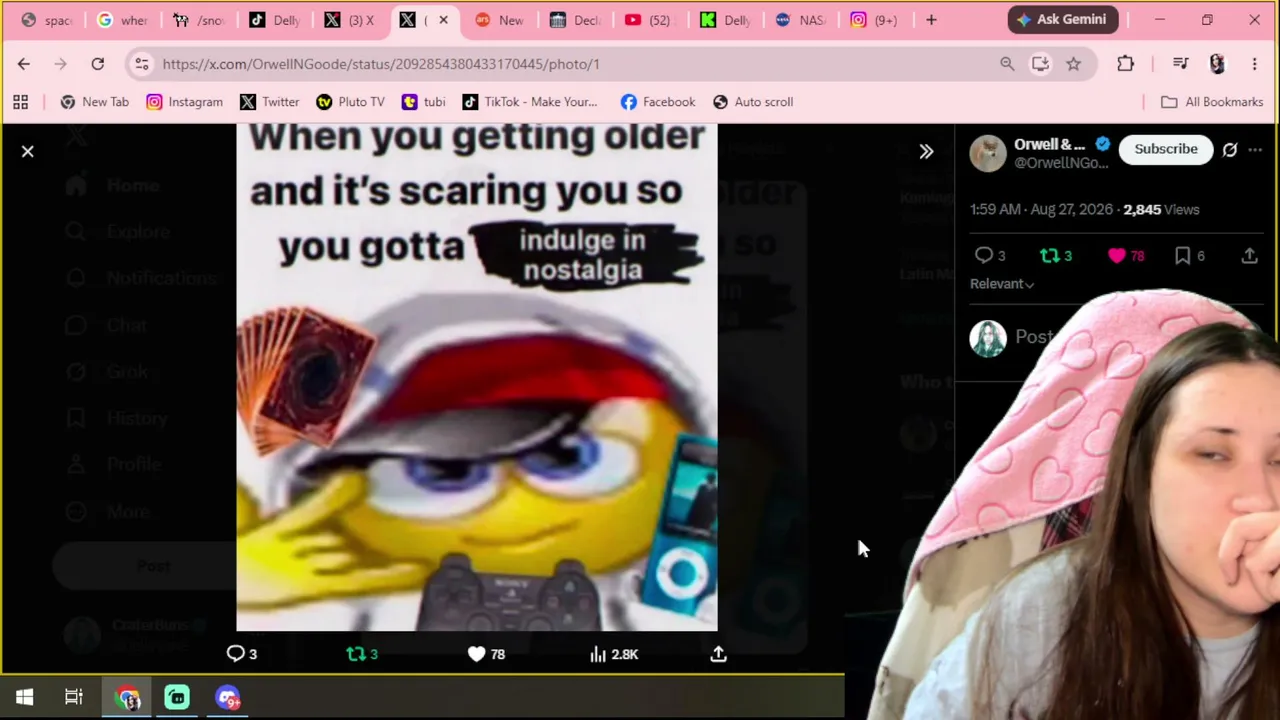This screenshot has width=1280, height=720.
Task: Open the Grok action icon beside Subscribe
Action: pyautogui.click(x=1230, y=150)
